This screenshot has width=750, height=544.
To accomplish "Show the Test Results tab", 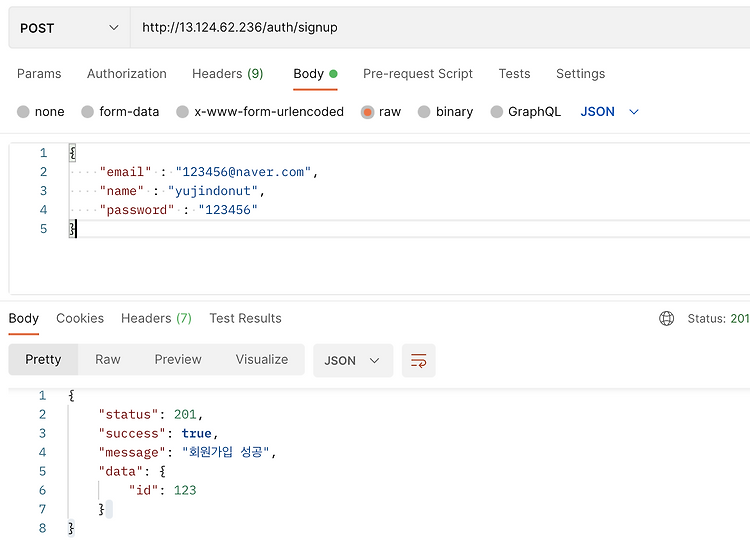I will 245,319.
